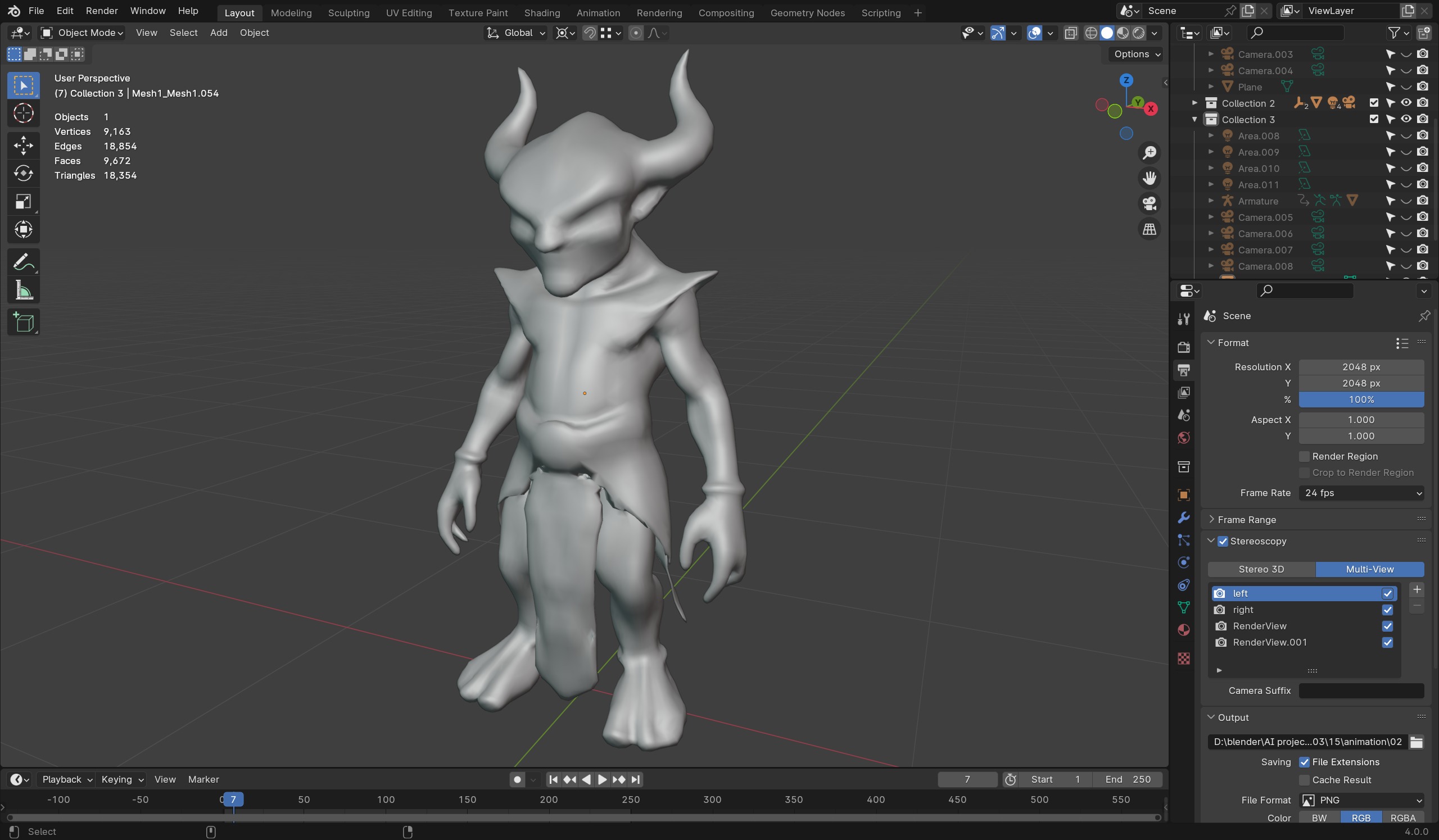Screen dimensions: 1439x840
Task: Select the Measure tool
Action: 24,290
